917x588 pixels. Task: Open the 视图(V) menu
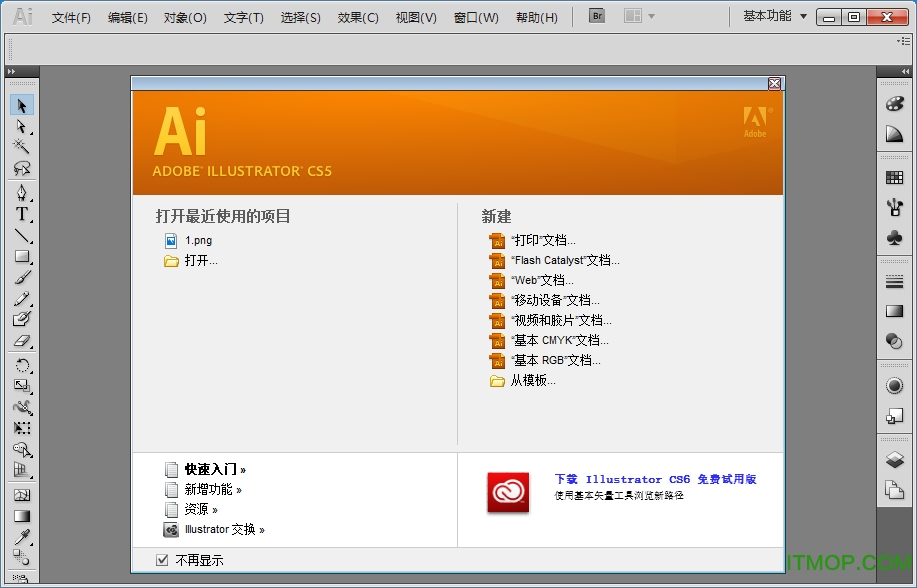click(416, 18)
